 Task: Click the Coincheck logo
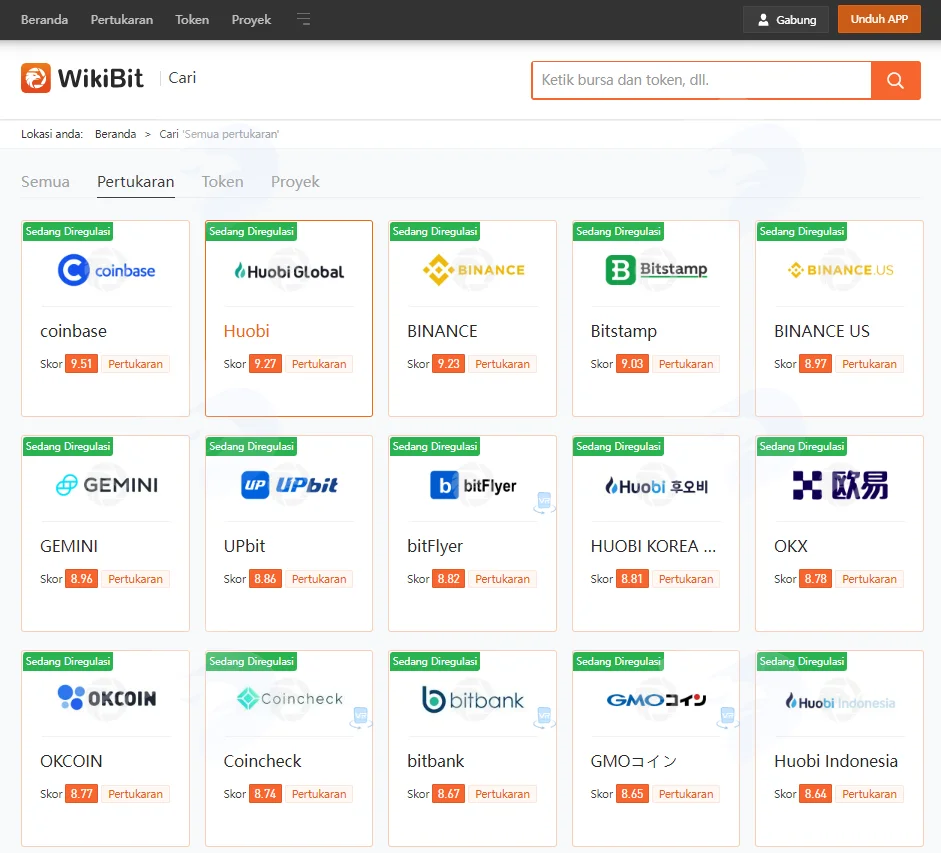(289, 699)
